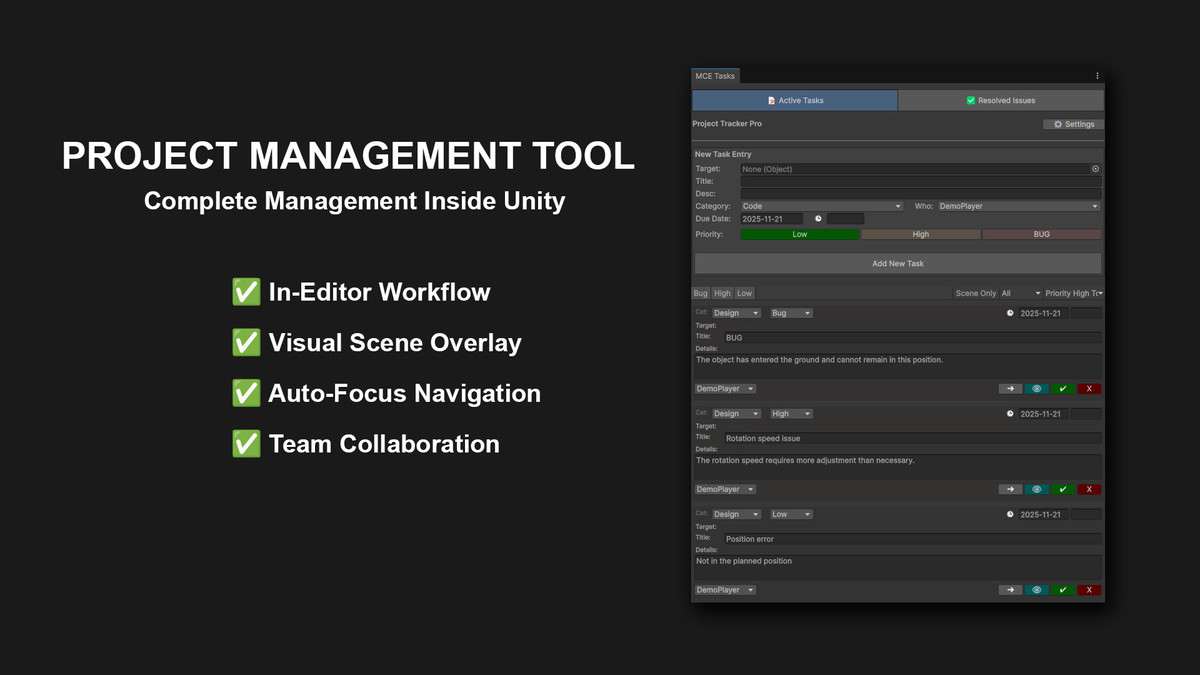Viewport: 1200px width, 675px height.
Task: Click the eye icon on Rotation speed issue task
Action: click(x=1036, y=488)
